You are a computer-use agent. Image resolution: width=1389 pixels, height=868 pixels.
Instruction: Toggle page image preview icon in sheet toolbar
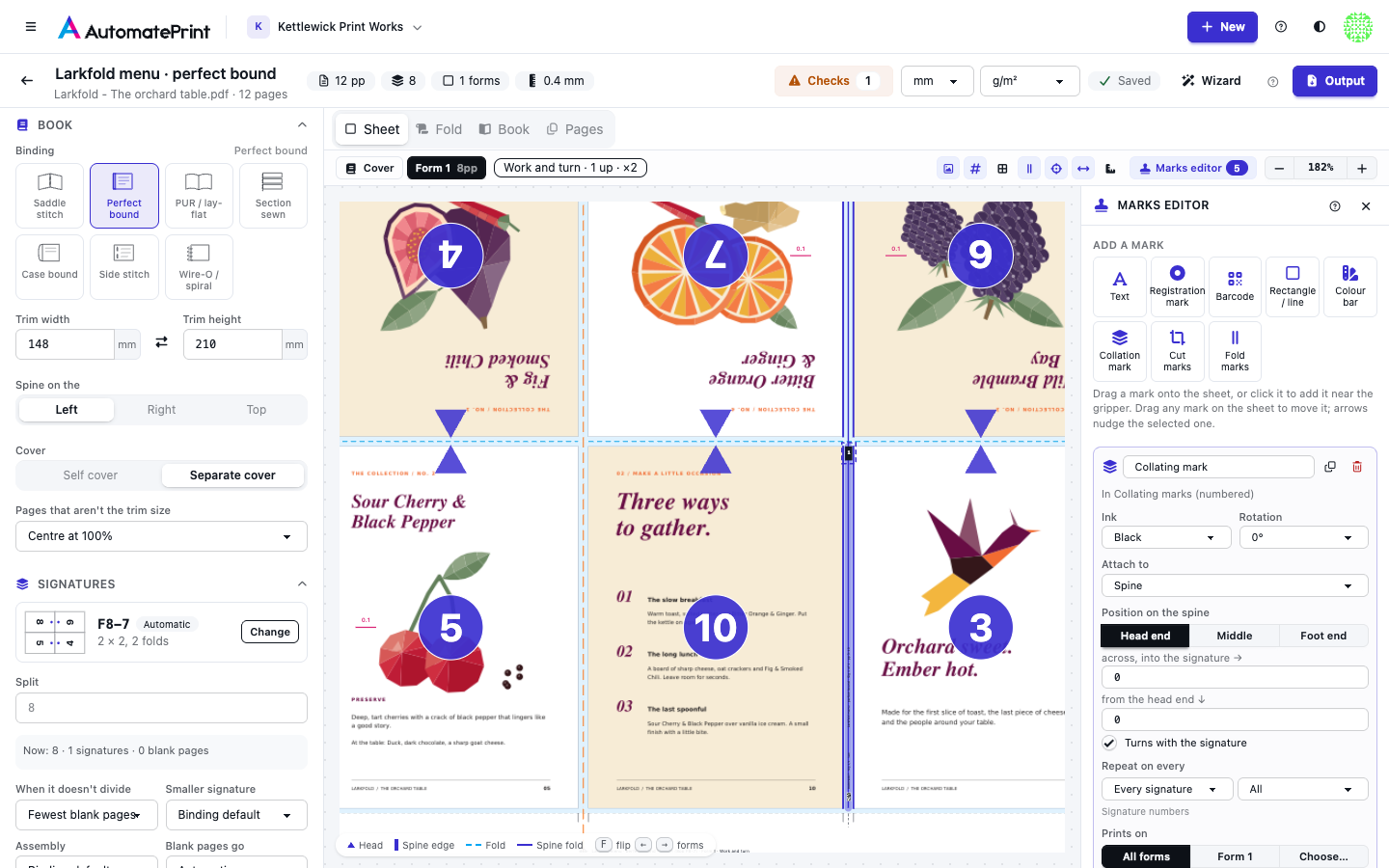(948, 169)
